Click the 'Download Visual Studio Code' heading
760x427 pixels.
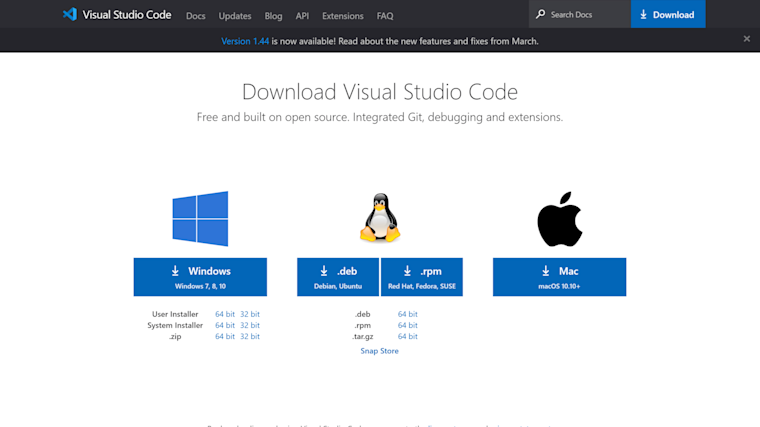[x=380, y=92]
